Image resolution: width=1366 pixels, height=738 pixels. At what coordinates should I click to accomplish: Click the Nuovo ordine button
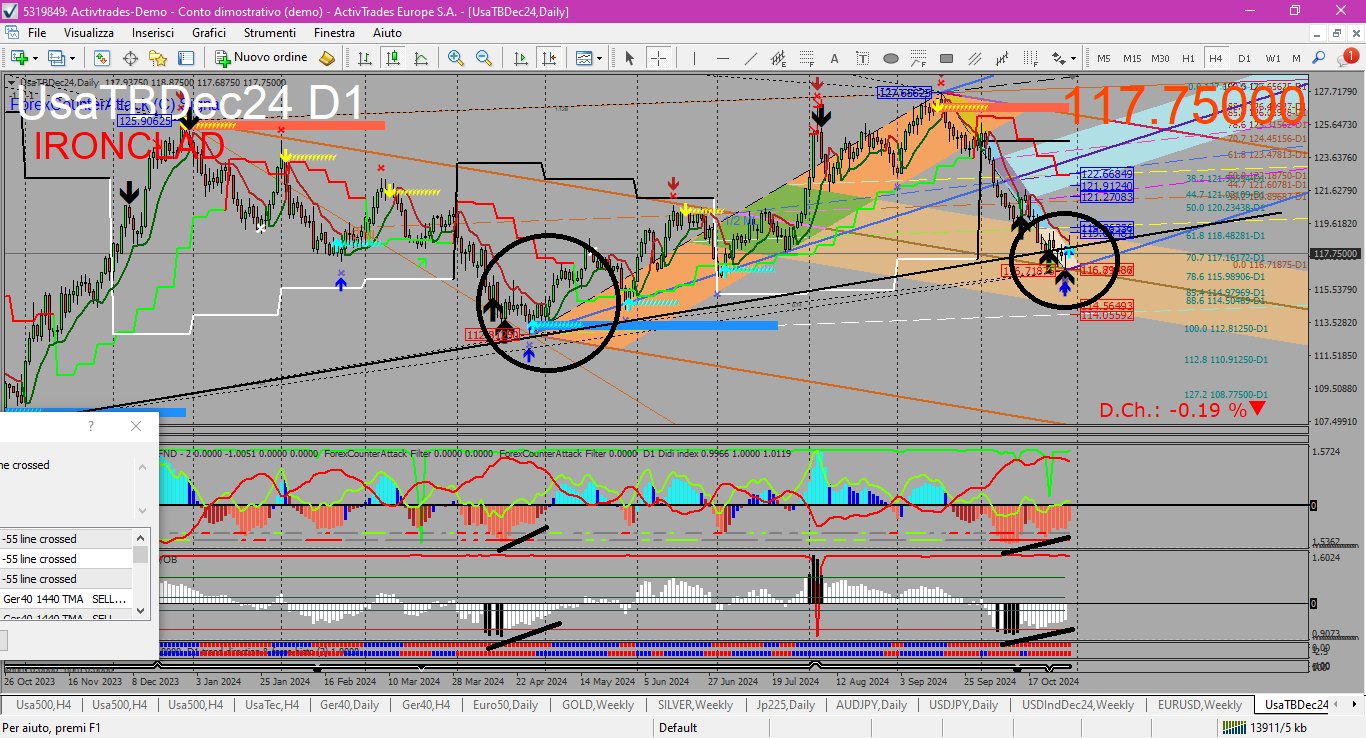point(259,58)
